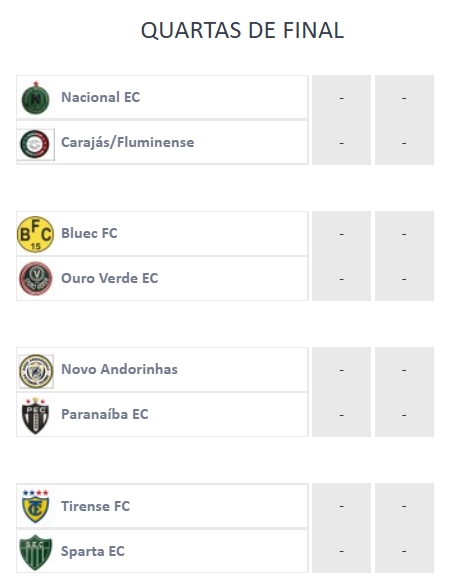Click Nacional EC first-leg score cell
This screenshot has width=455, height=582.
coord(341,98)
